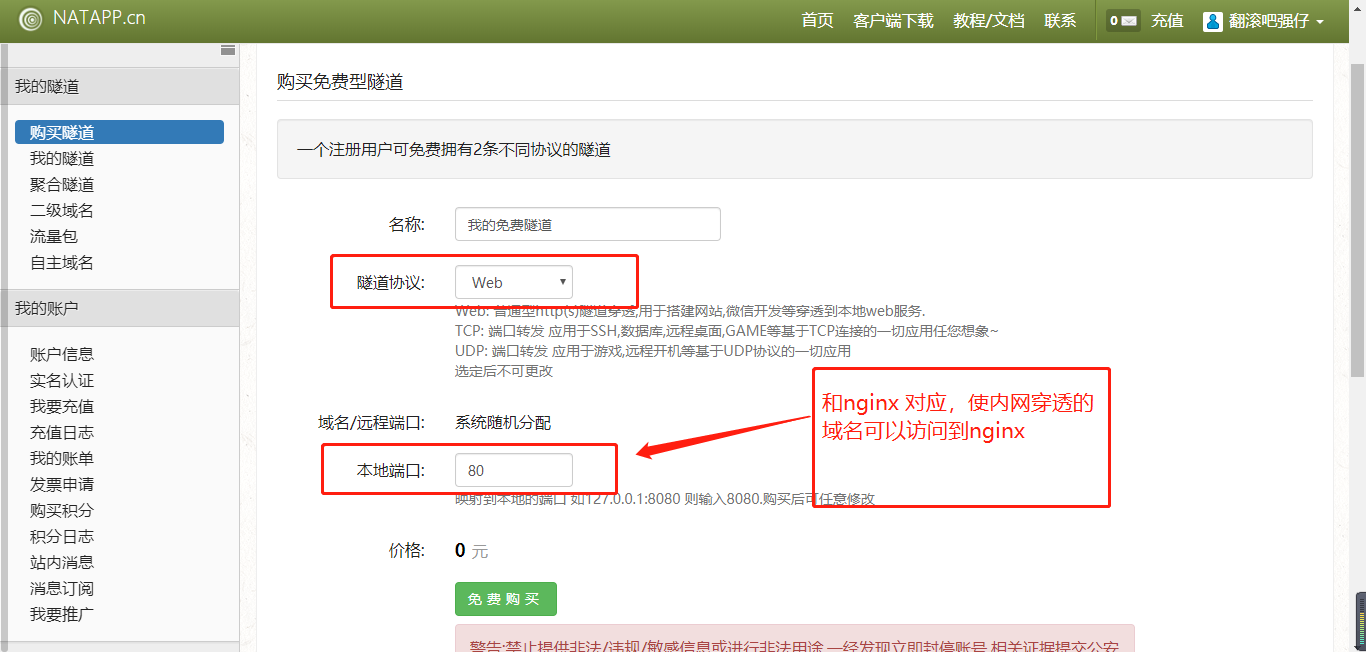The height and width of the screenshot is (652, 1366).
Task: Open 我要充值 sidebar link
Action: pos(62,406)
